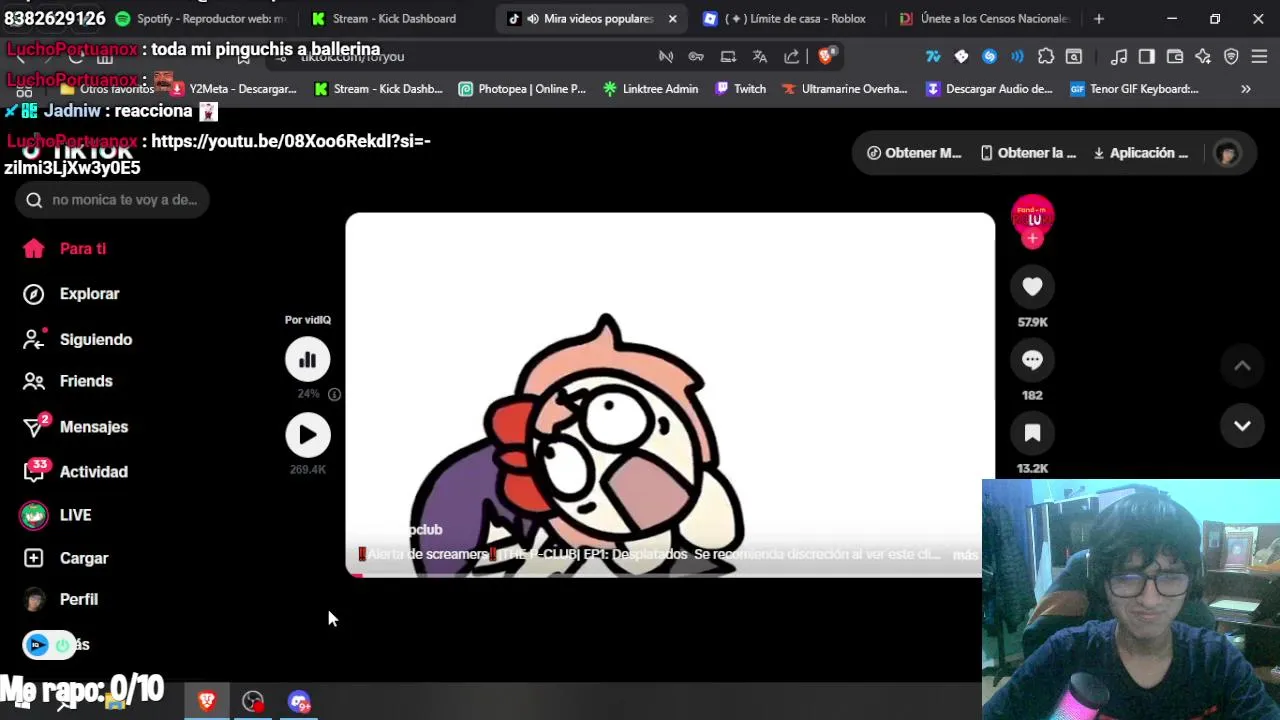Screen dimensions: 1280x720
Task: Save the video with the bookmark icon
Action: [1032, 433]
